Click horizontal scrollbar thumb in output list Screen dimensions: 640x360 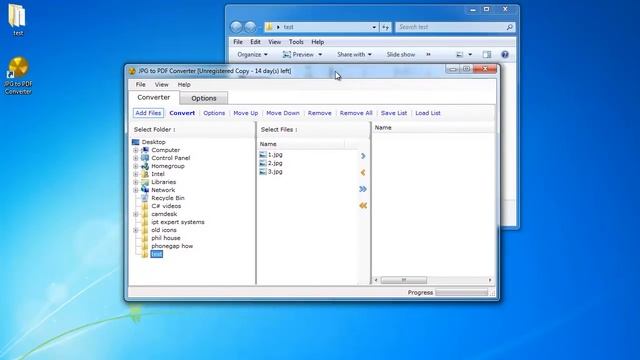404,280
